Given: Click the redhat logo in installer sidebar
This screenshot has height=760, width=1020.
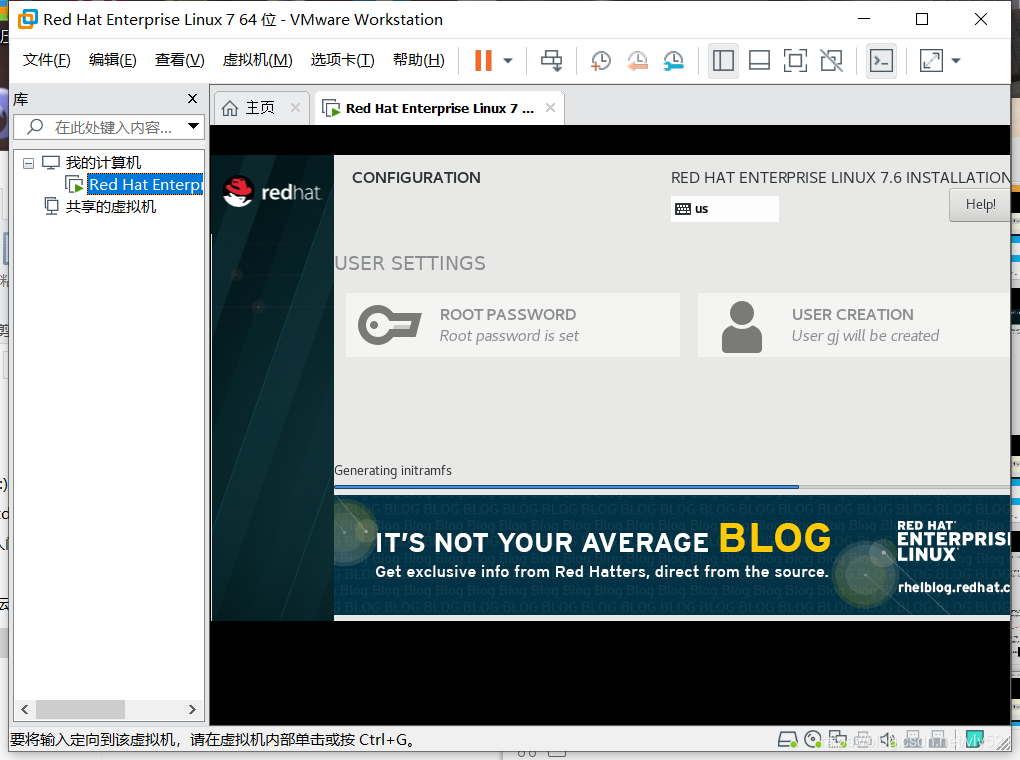Looking at the screenshot, I should tap(271, 192).
